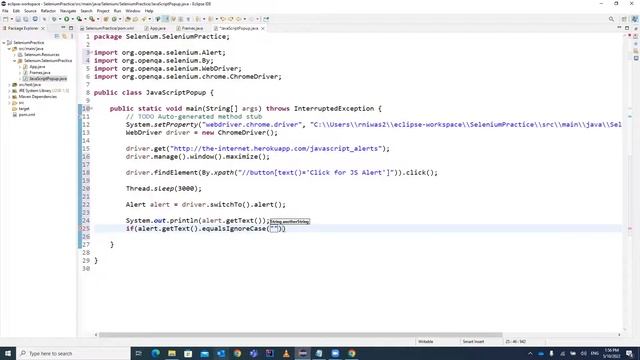Close the JavaScriptPopup.java editor tab
The height and width of the screenshot is (360, 640).
click(x=262, y=28)
